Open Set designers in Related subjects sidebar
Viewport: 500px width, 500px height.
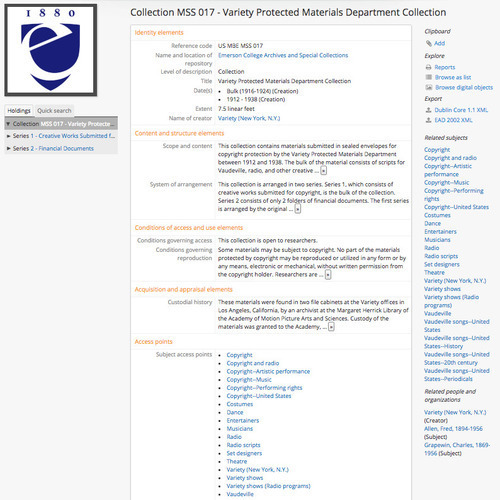[x=442, y=264]
